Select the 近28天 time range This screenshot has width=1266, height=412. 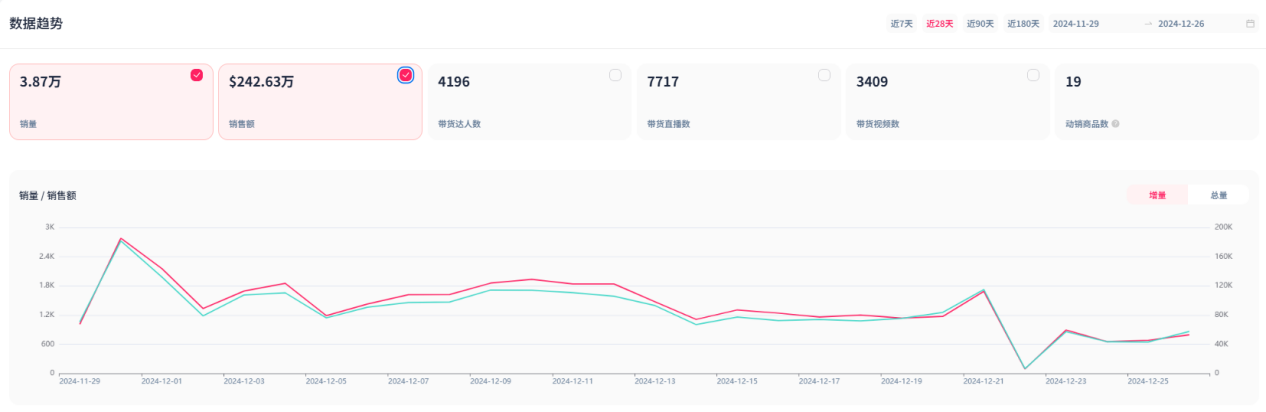[x=939, y=23]
